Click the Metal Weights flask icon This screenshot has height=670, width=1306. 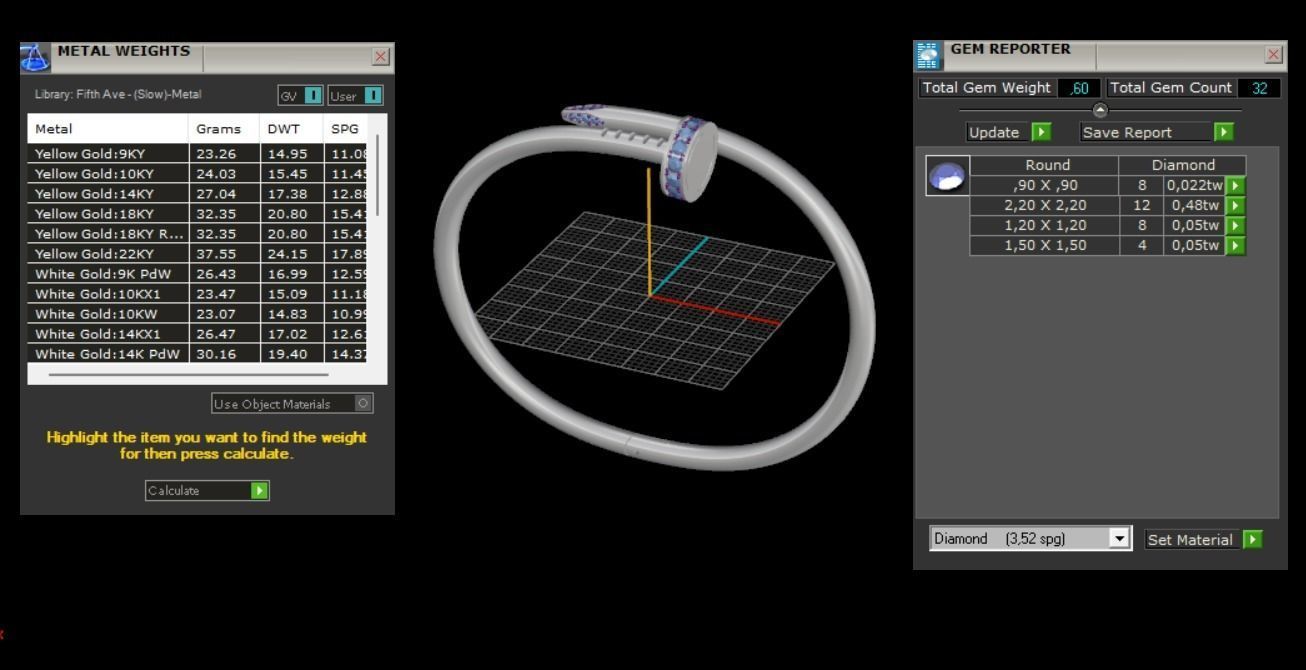coord(37,58)
